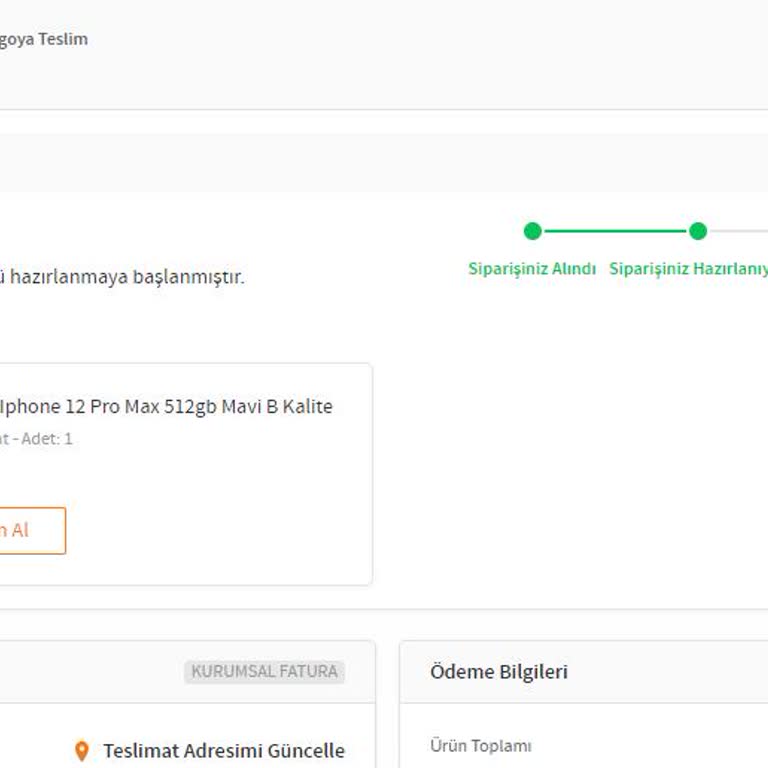Image resolution: width=768 pixels, height=768 pixels.
Task: Click the orange-outlined Al button
Action: pos(32,530)
